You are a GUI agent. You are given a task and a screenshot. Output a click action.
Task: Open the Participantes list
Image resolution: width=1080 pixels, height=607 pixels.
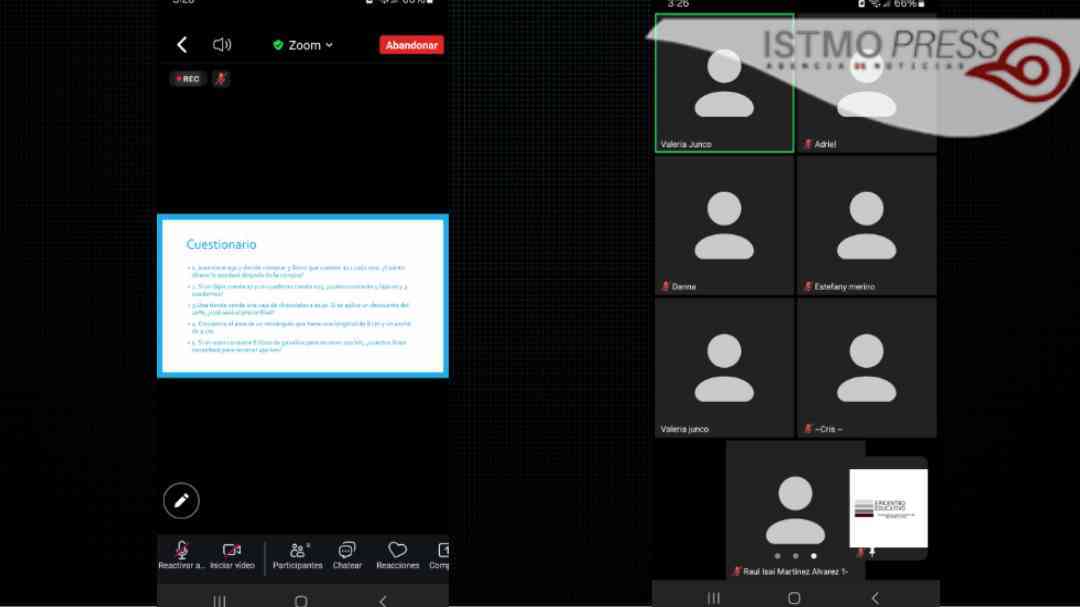298,555
